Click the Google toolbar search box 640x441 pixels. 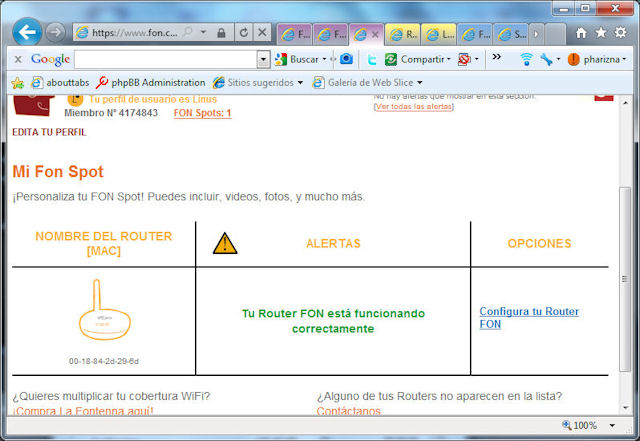click(x=166, y=60)
